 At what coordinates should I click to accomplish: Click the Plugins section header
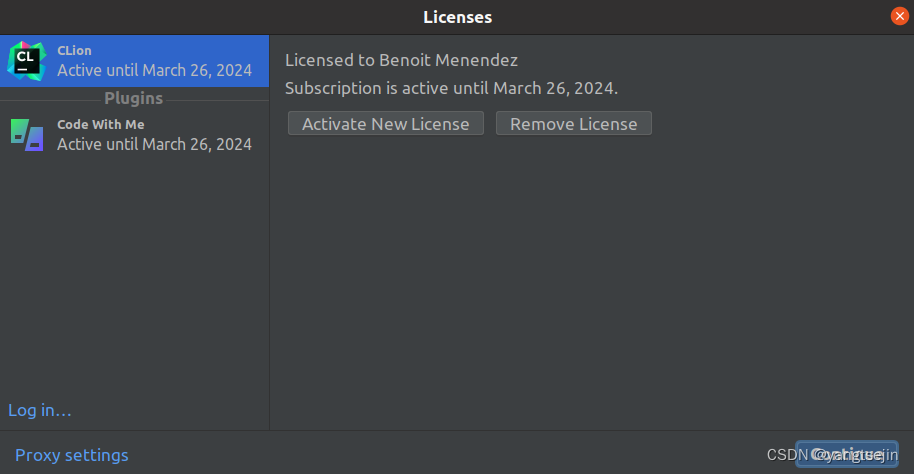point(134,98)
